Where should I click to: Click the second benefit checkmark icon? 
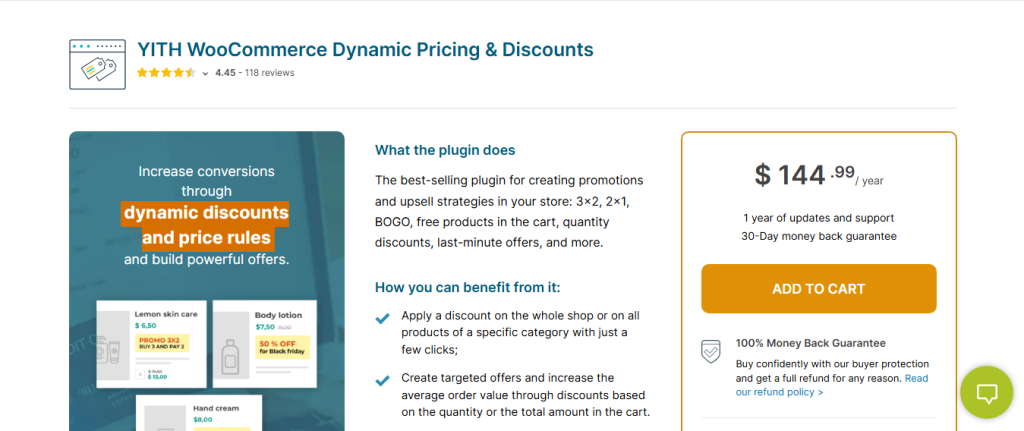[382, 381]
